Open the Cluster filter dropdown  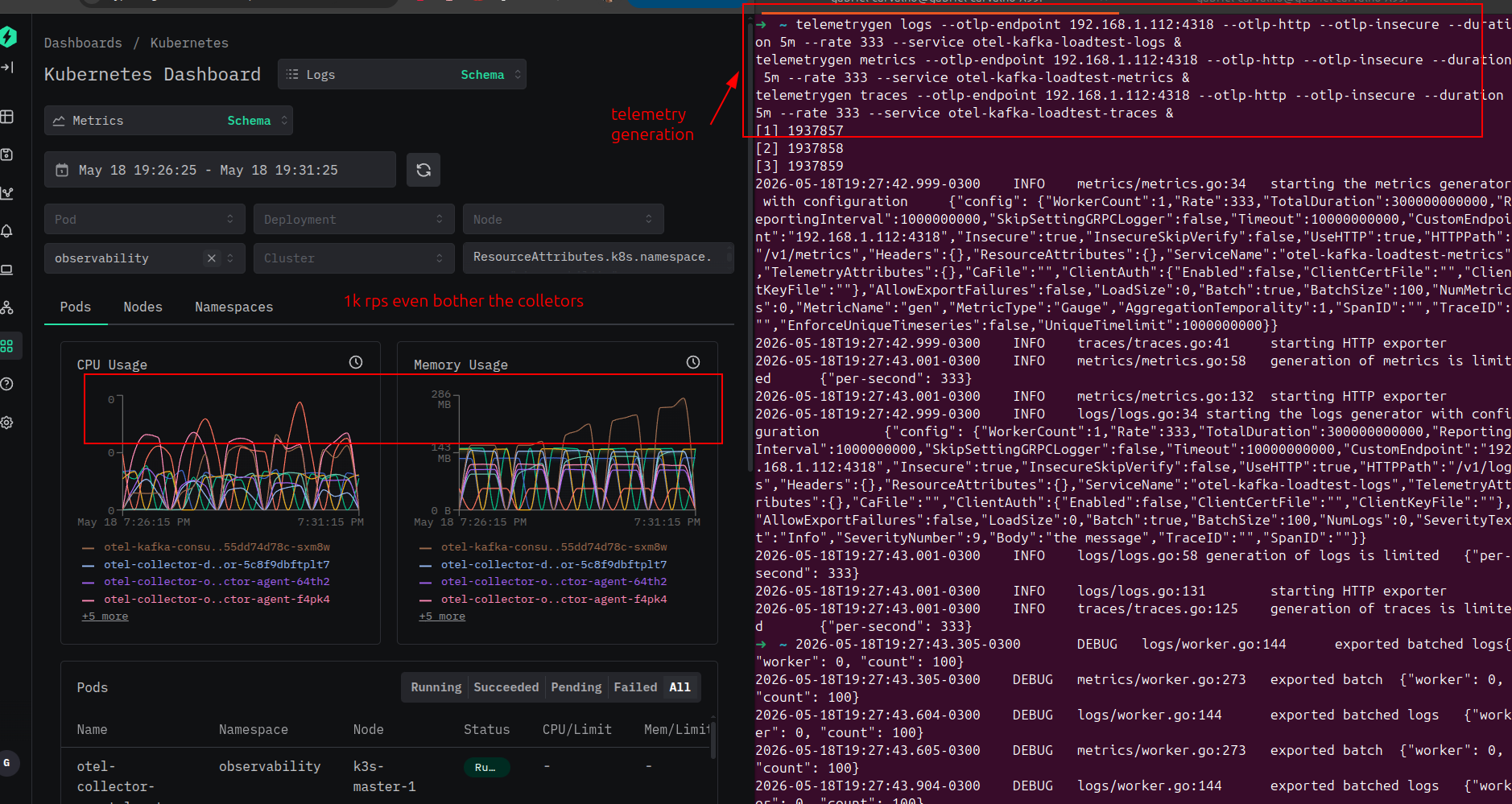coord(353,258)
